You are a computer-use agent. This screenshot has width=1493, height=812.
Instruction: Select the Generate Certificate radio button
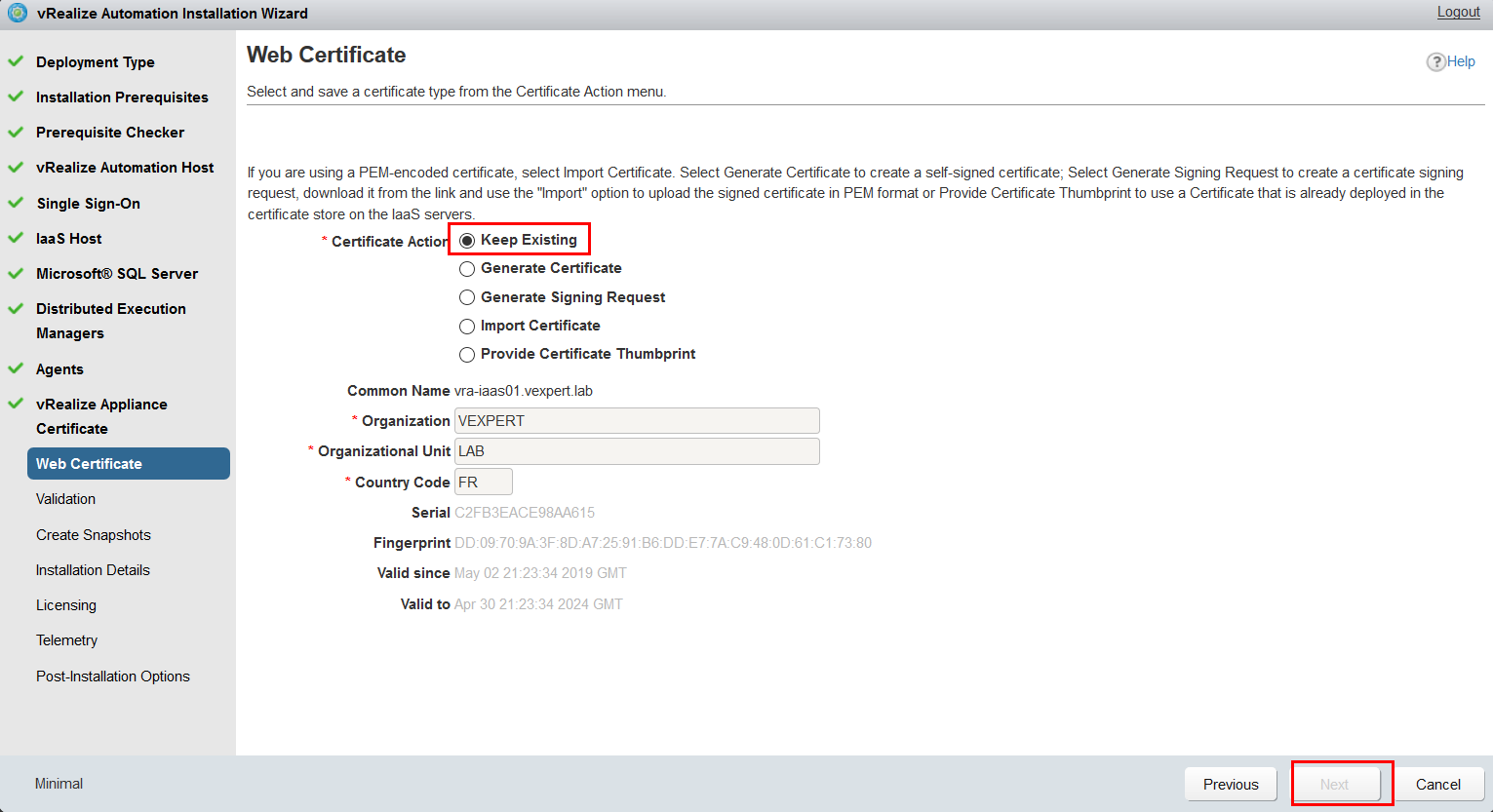pos(467,268)
